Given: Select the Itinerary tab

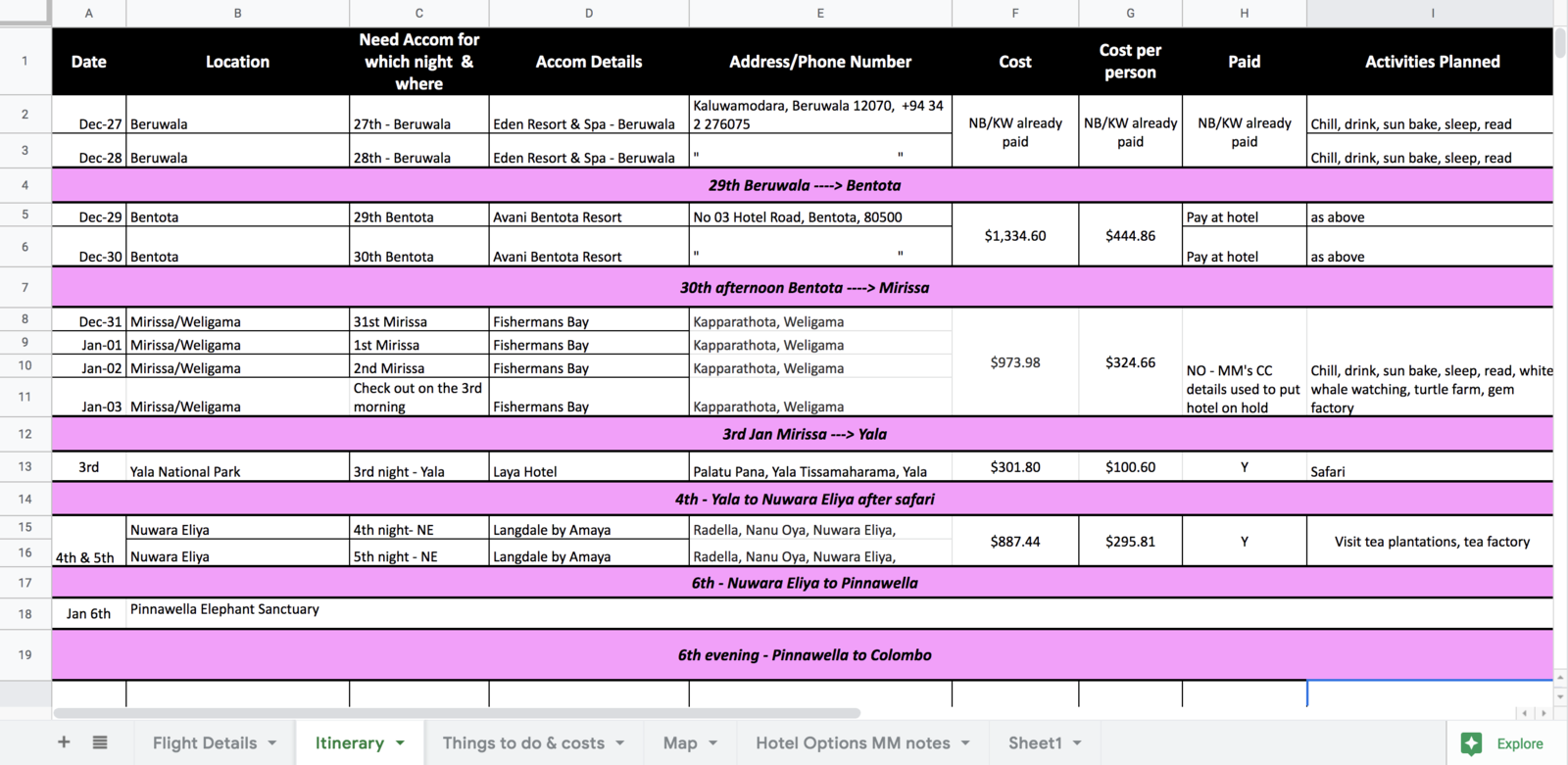Looking at the screenshot, I should coord(349,743).
